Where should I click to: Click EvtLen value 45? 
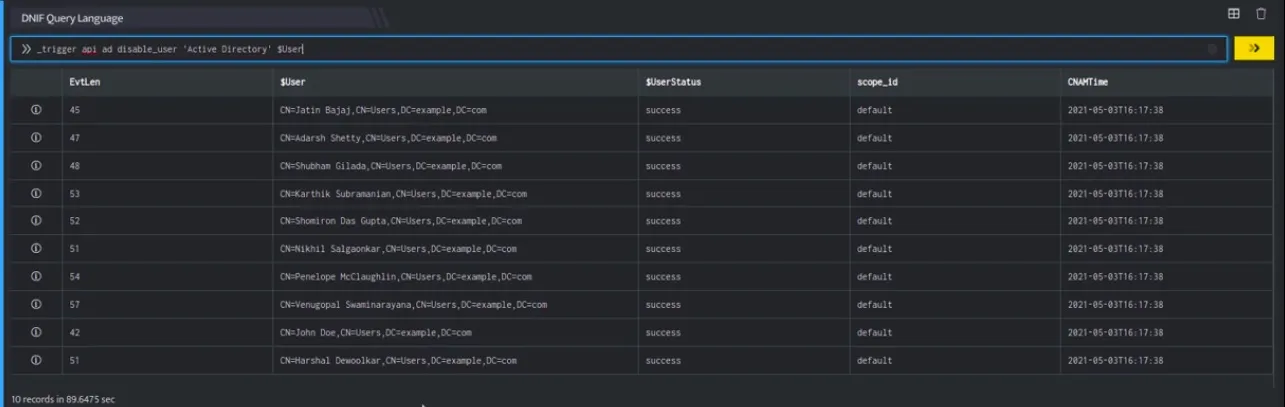pyautogui.click(x=74, y=110)
